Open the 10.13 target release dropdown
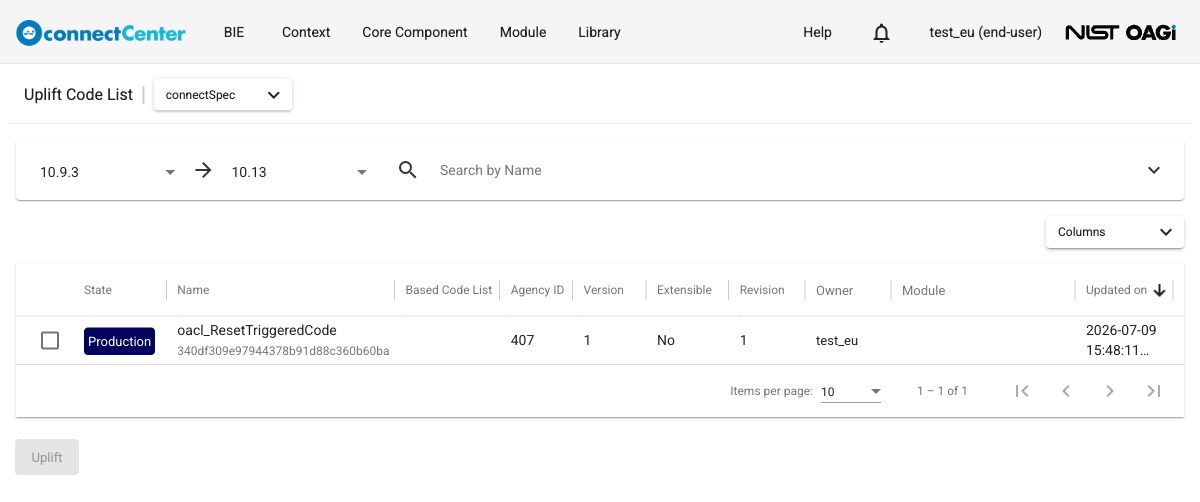 [300, 171]
